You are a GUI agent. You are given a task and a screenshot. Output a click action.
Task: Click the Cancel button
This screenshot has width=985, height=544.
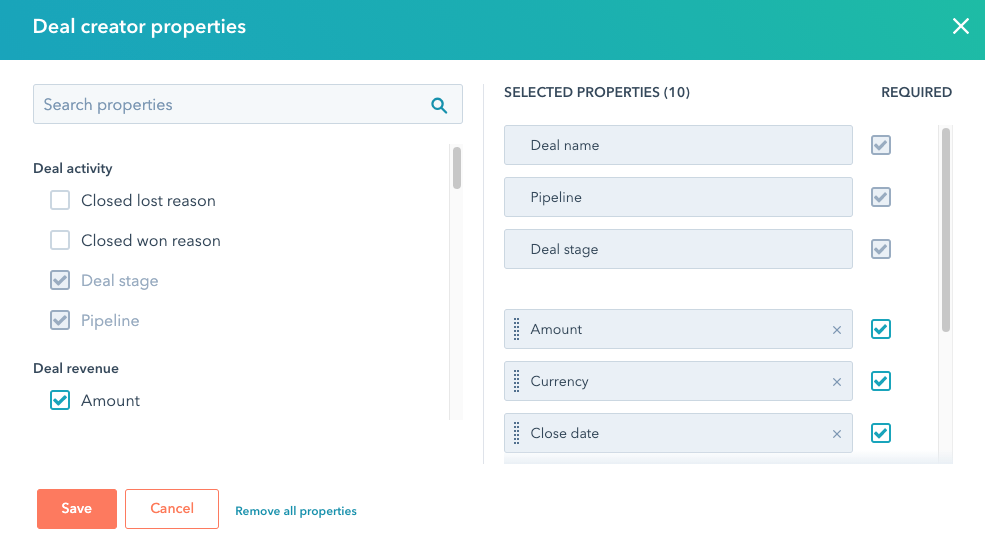(171, 509)
